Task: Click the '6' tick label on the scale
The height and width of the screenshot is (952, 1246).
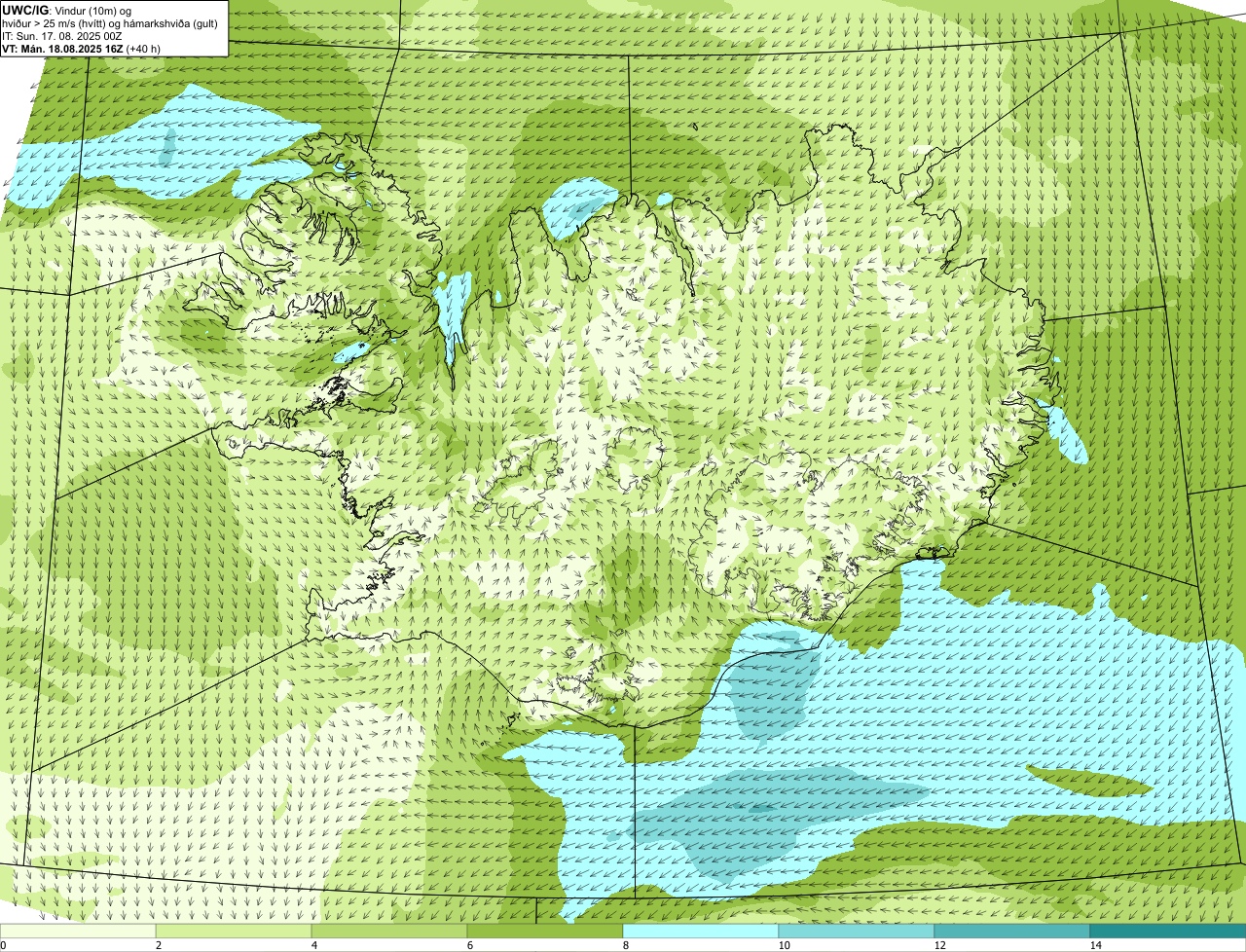Action: point(469,945)
